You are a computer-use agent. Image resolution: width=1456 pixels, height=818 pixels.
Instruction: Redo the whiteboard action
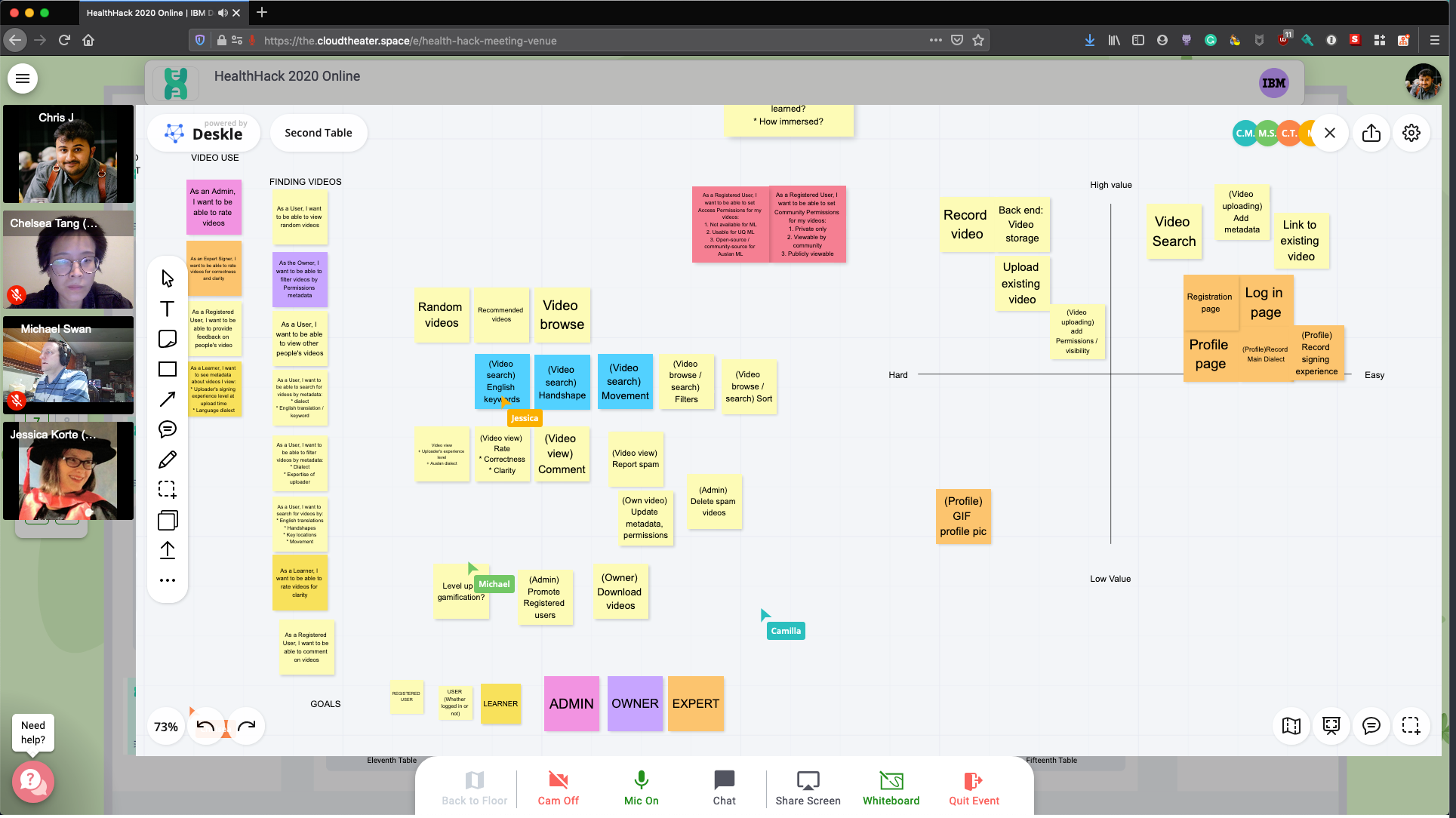[247, 727]
